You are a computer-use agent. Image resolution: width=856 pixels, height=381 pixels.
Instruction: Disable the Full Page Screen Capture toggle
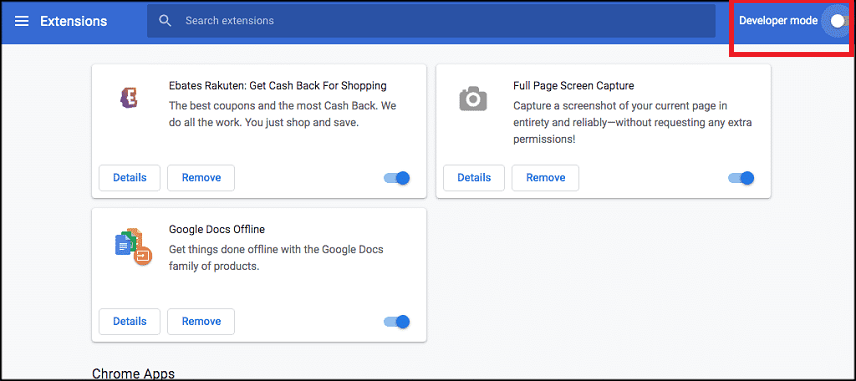741,178
